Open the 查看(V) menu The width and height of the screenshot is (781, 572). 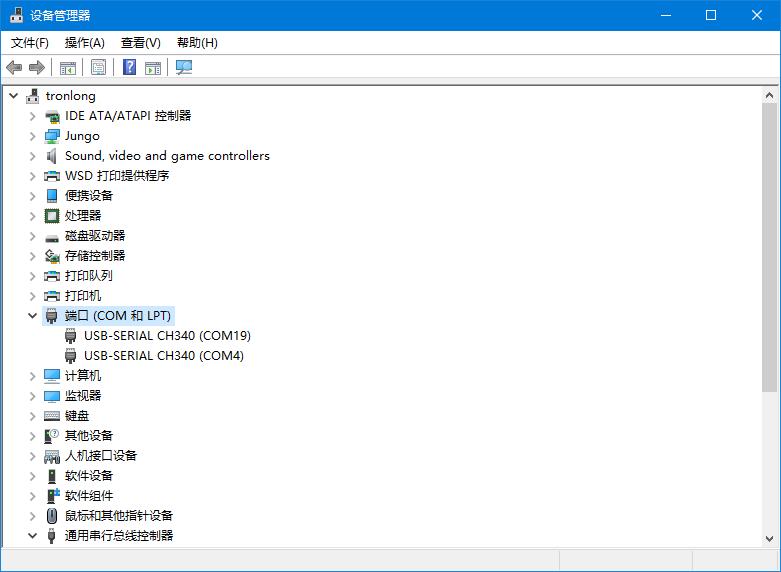click(x=140, y=43)
